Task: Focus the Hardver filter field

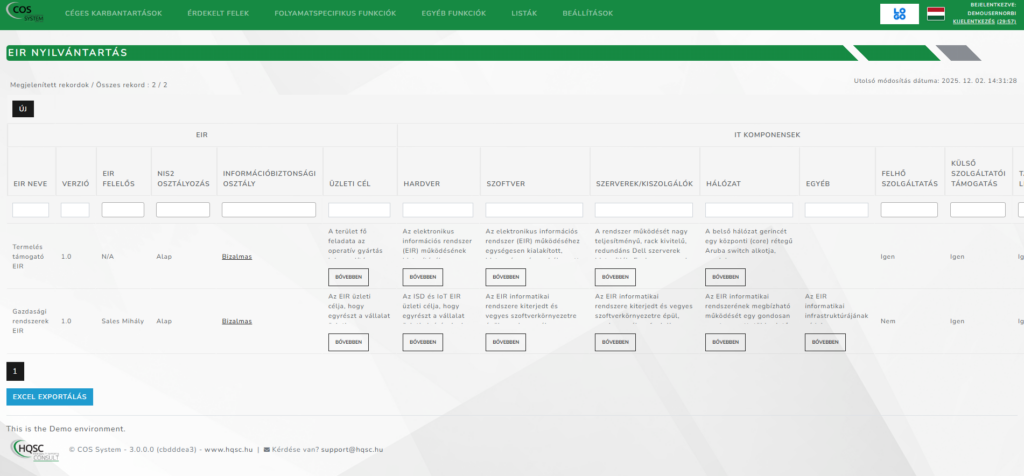Action: (438, 210)
